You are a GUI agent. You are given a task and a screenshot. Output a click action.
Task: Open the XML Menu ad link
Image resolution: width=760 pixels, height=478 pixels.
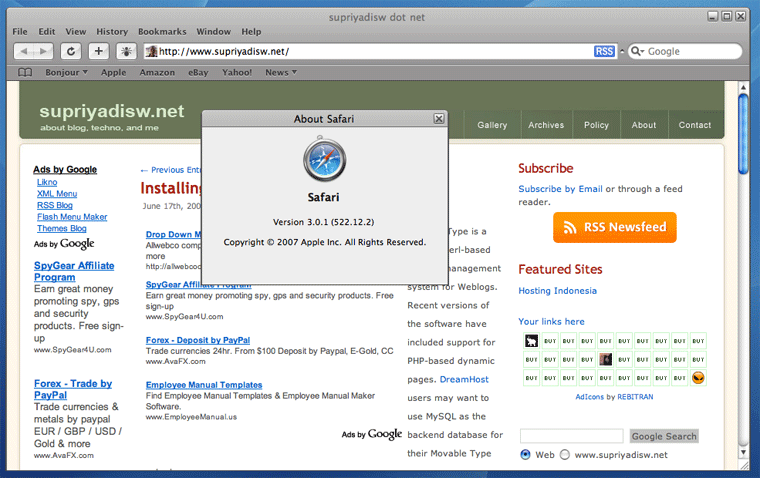(57, 194)
